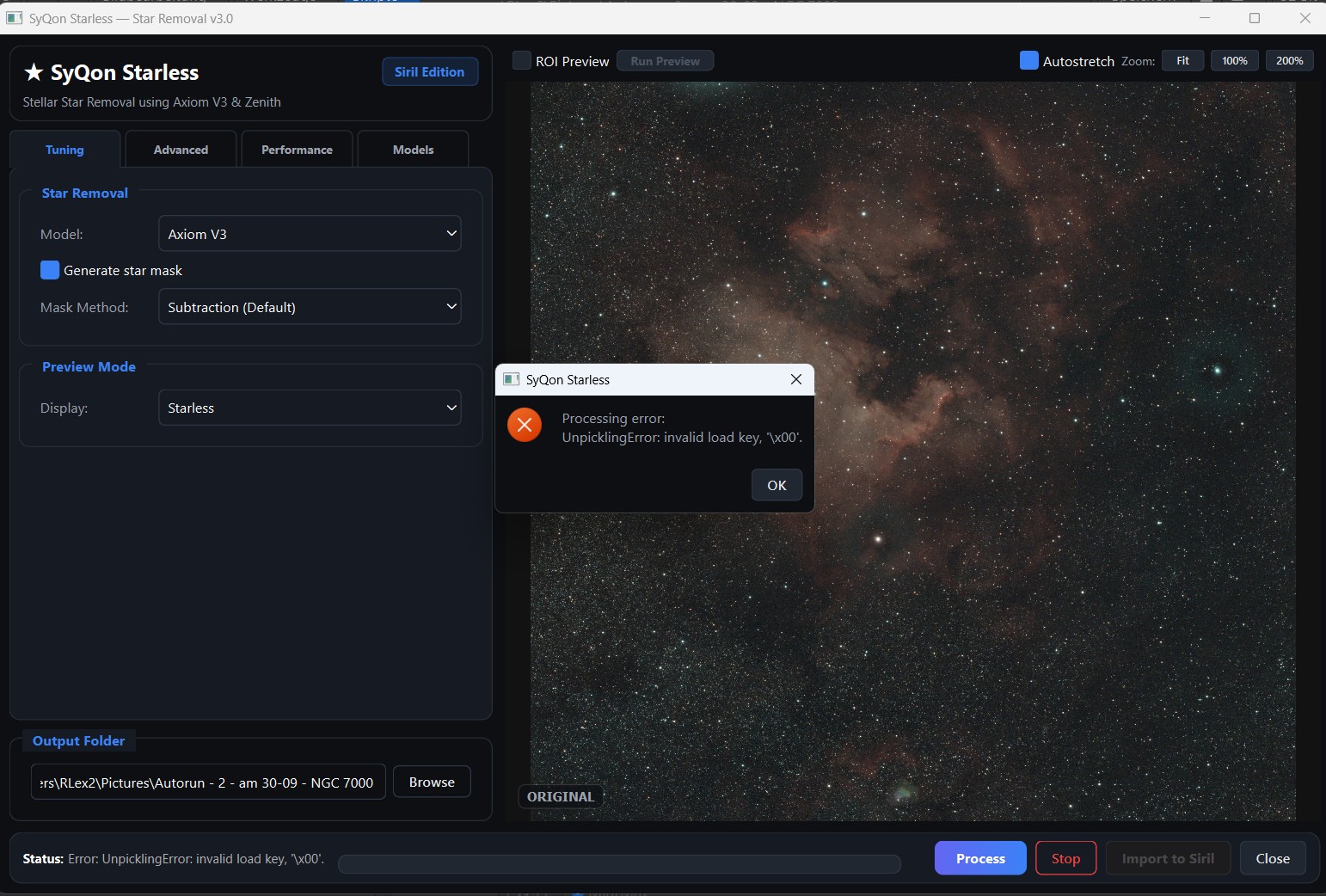Image resolution: width=1326 pixels, height=896 pixels.
Task: Click the 'Output Folder' section heading
Action: point(78,740)
